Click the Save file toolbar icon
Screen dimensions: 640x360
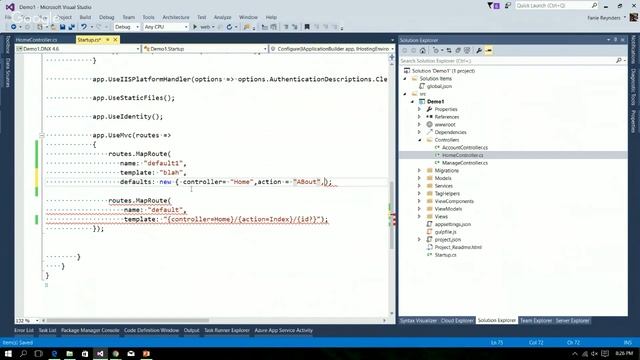coord(62,27)
